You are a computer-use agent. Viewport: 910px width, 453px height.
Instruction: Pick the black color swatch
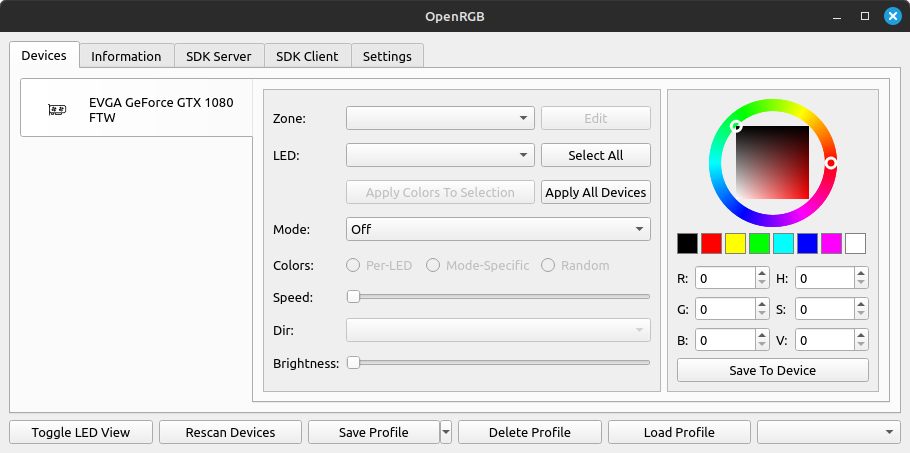coord(688,244)
